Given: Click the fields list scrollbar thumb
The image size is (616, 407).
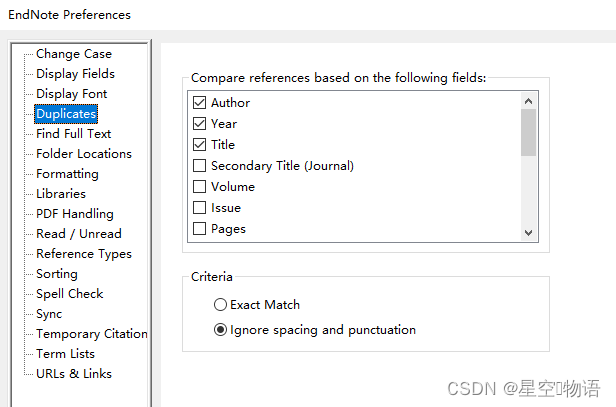Looking at the screenshot, I should [529, 131].
